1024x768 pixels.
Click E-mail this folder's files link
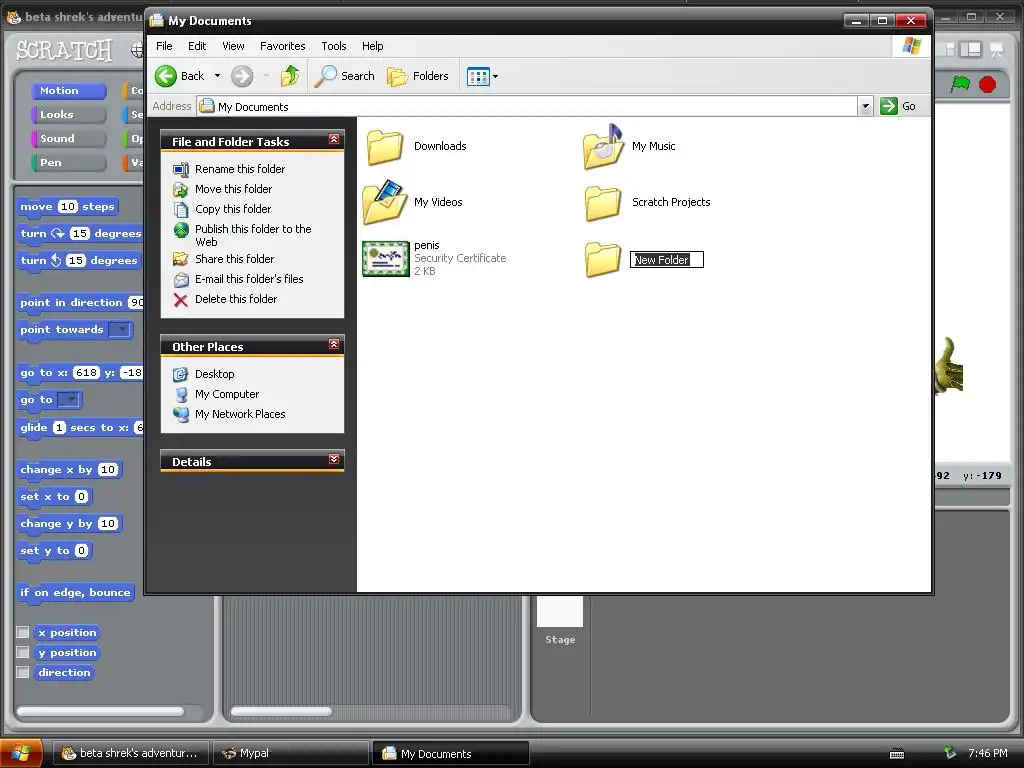(x=249, y=279)
